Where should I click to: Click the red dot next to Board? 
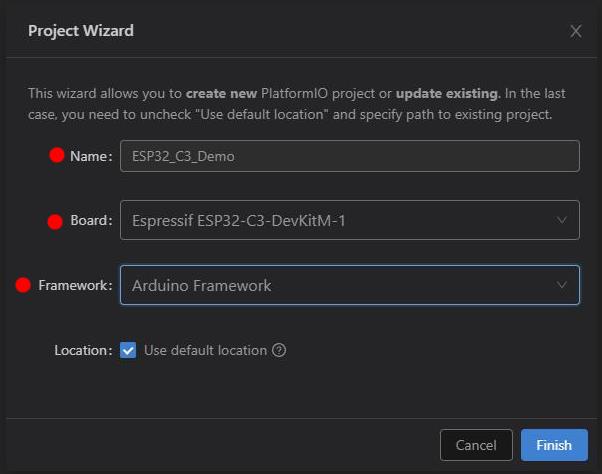[55, 221]
